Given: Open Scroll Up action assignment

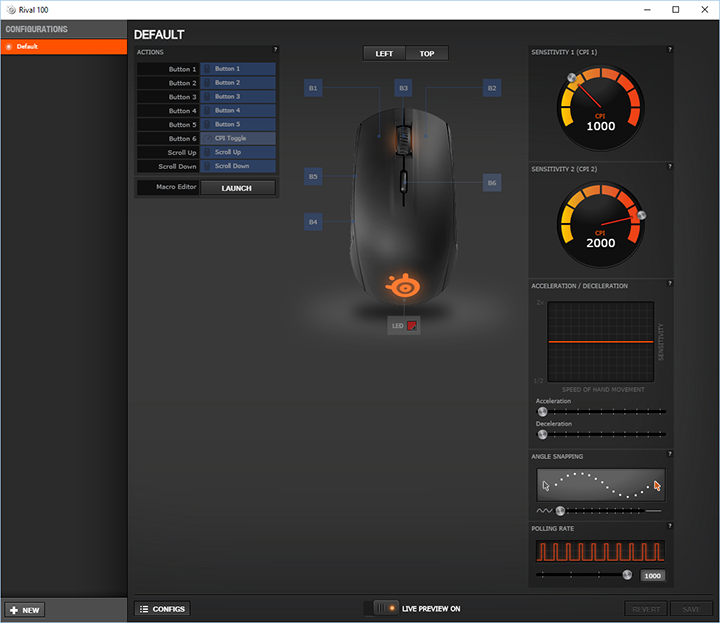Looking at the screenshot, I should point(238,152).
